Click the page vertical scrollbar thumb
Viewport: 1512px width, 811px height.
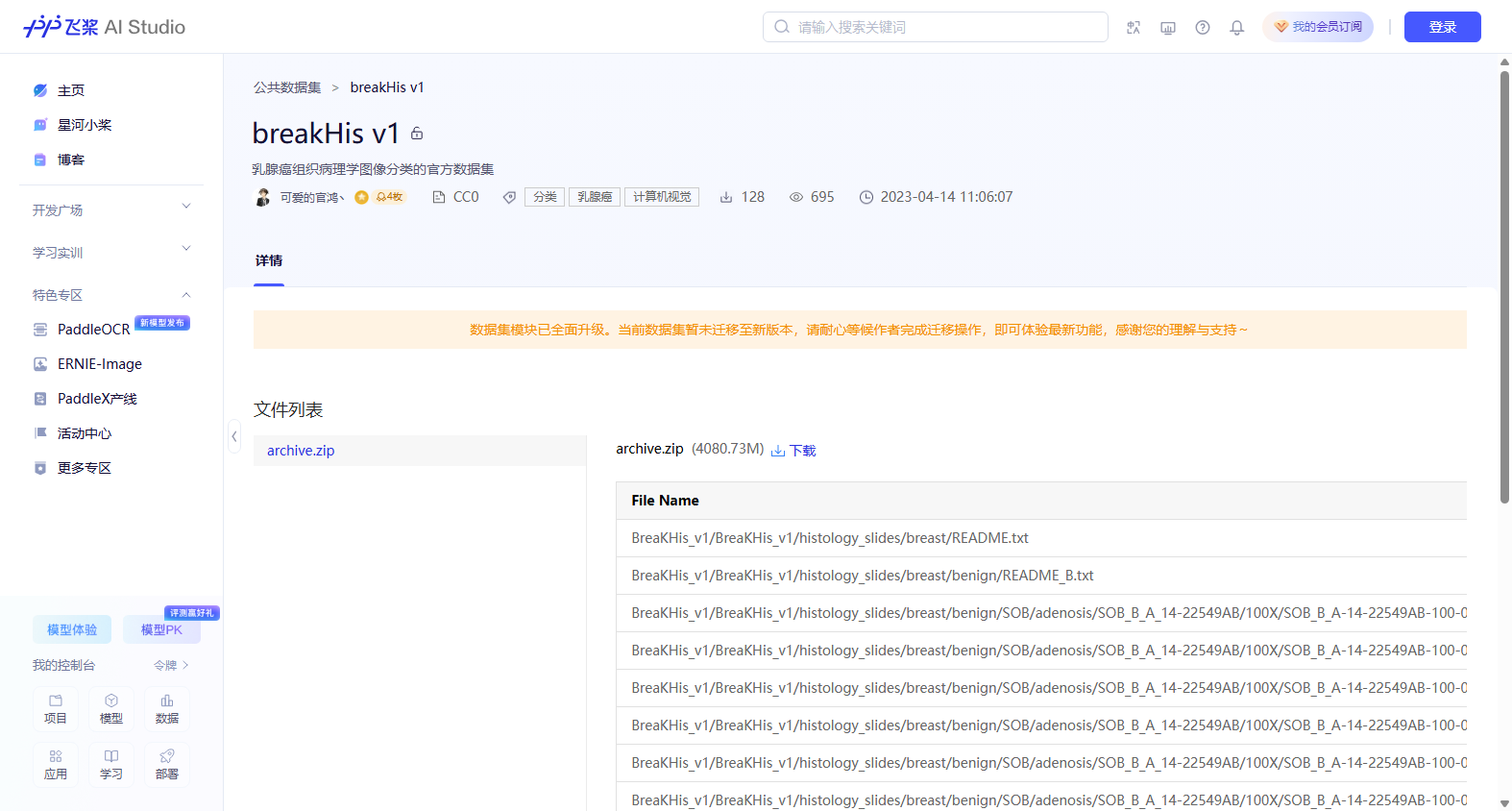tap(1504, 286)
